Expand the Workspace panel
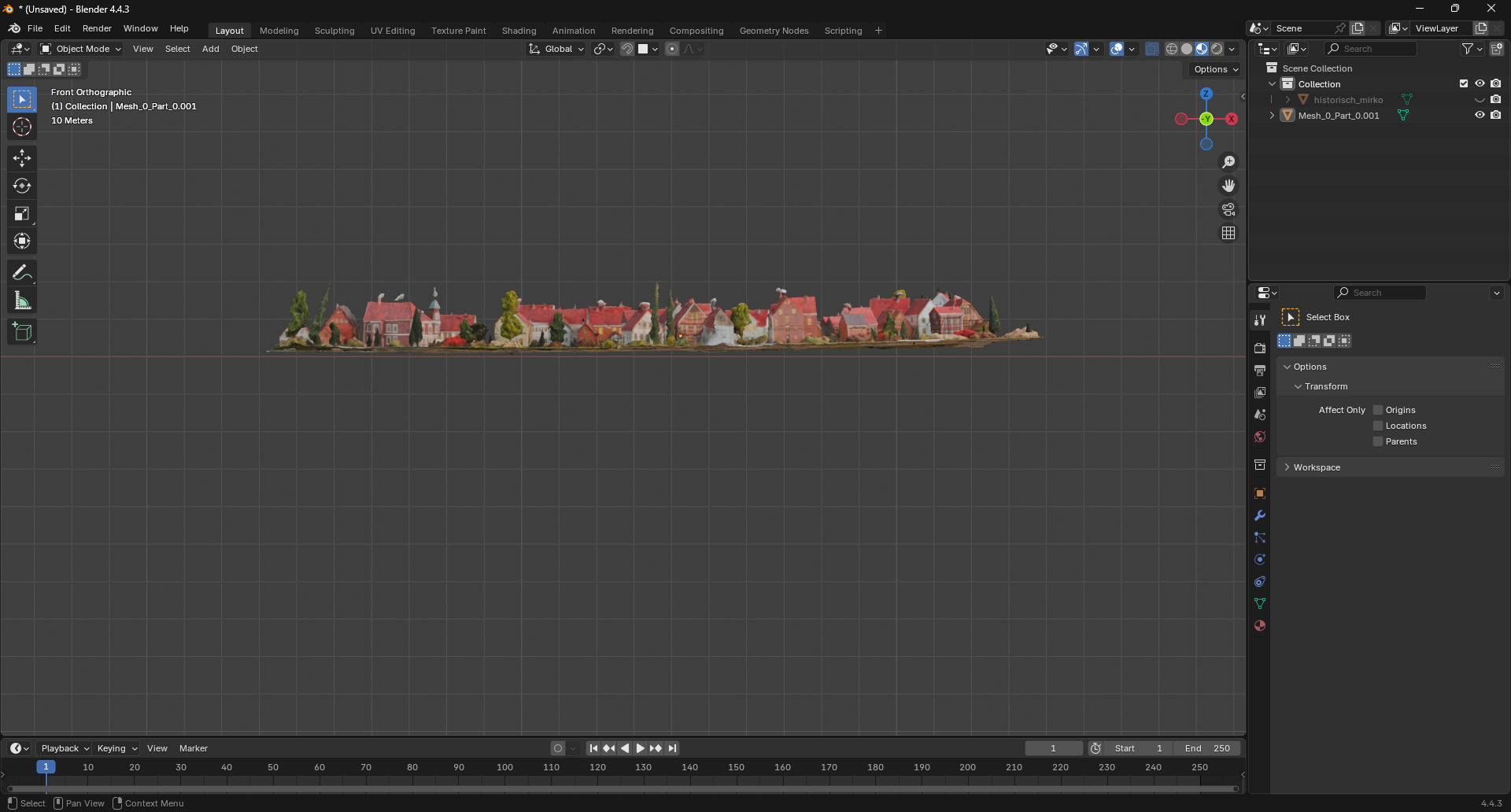The width and height of the screenshot is (1511, 812). (x=1317, y=467)
